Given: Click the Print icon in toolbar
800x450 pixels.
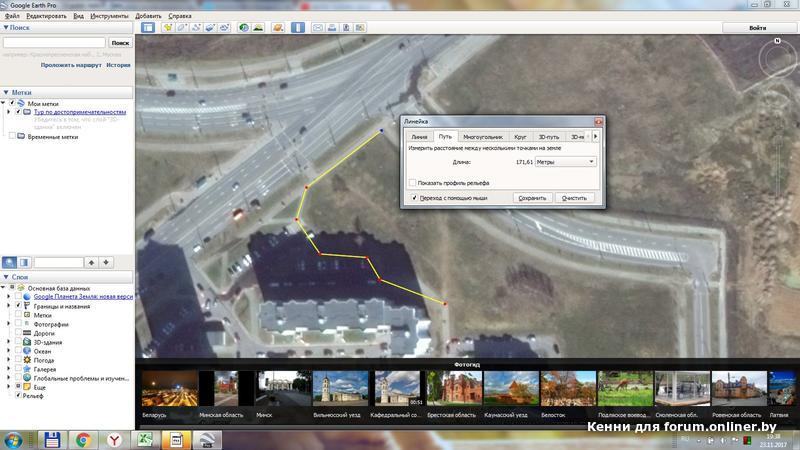Looking at the screenshot, I should (x=332, y=28).
